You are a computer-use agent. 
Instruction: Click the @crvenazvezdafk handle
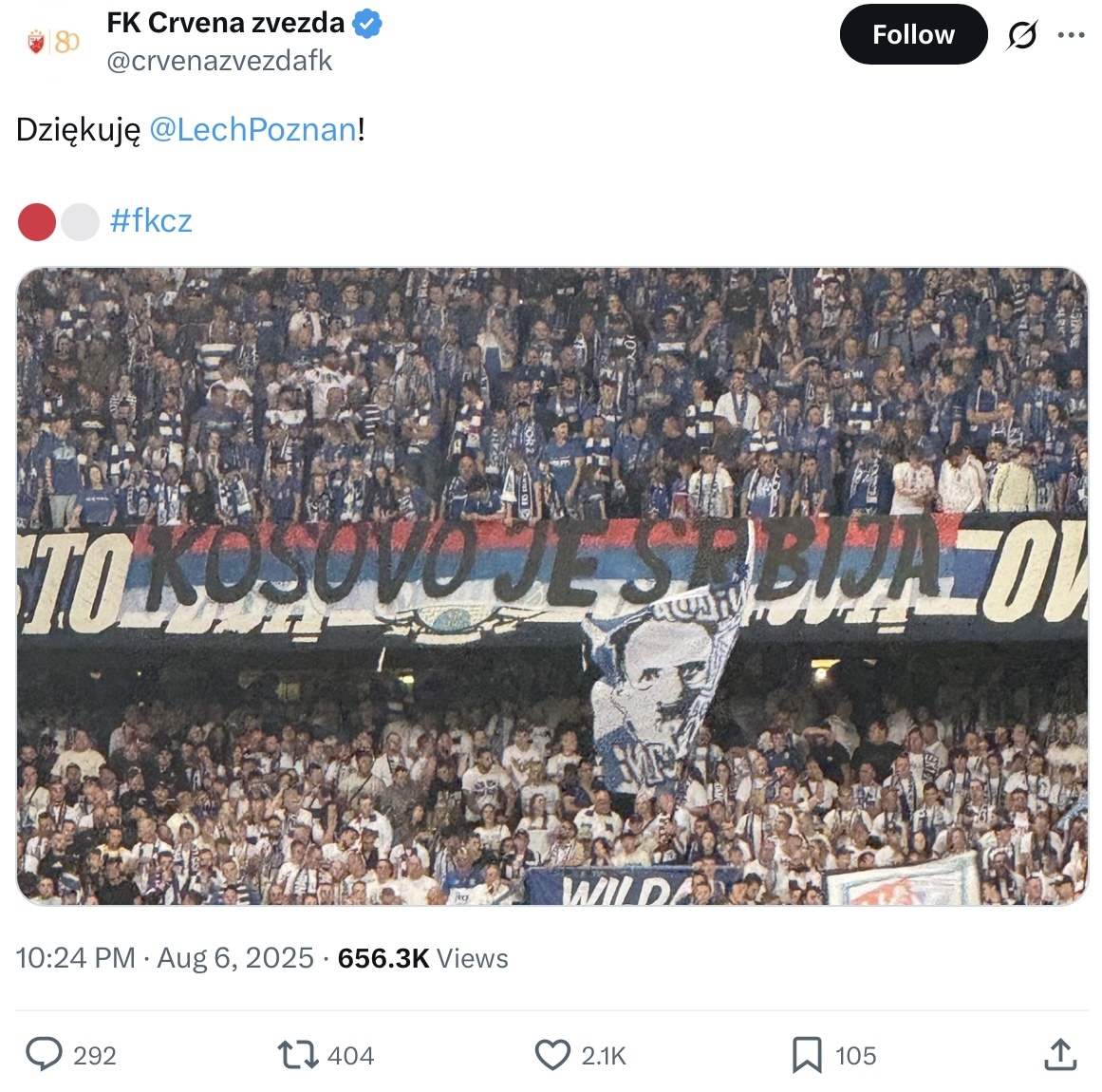click(x=219, y=61)
